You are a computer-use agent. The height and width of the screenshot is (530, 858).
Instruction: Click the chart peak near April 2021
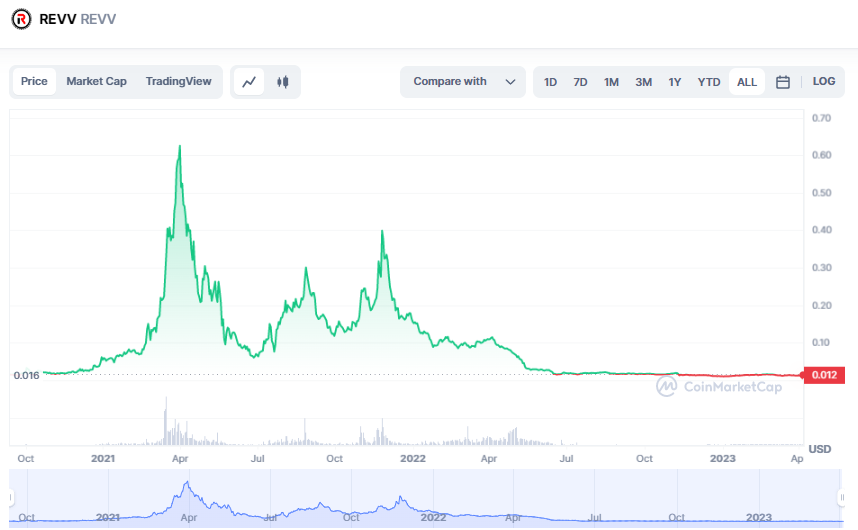click(179, 147)
